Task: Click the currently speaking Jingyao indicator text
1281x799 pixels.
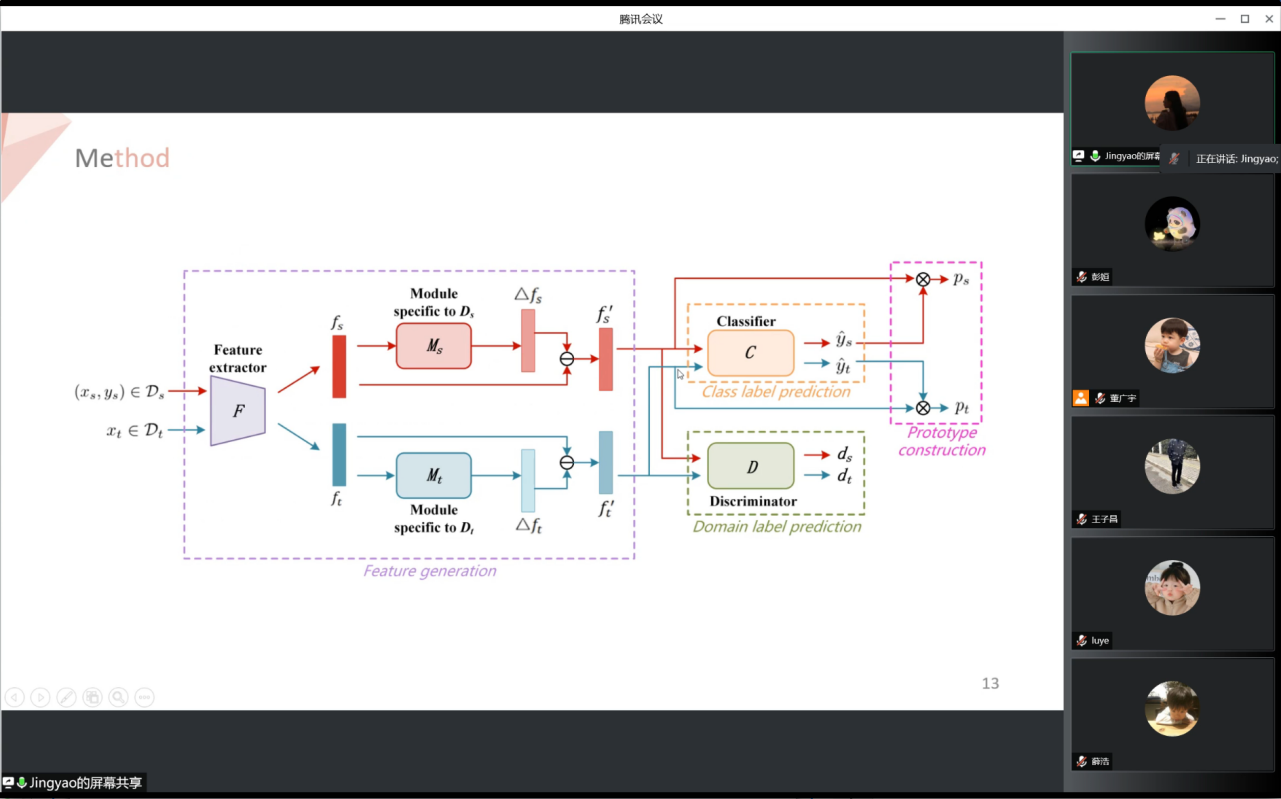Action: [1236, 158]
